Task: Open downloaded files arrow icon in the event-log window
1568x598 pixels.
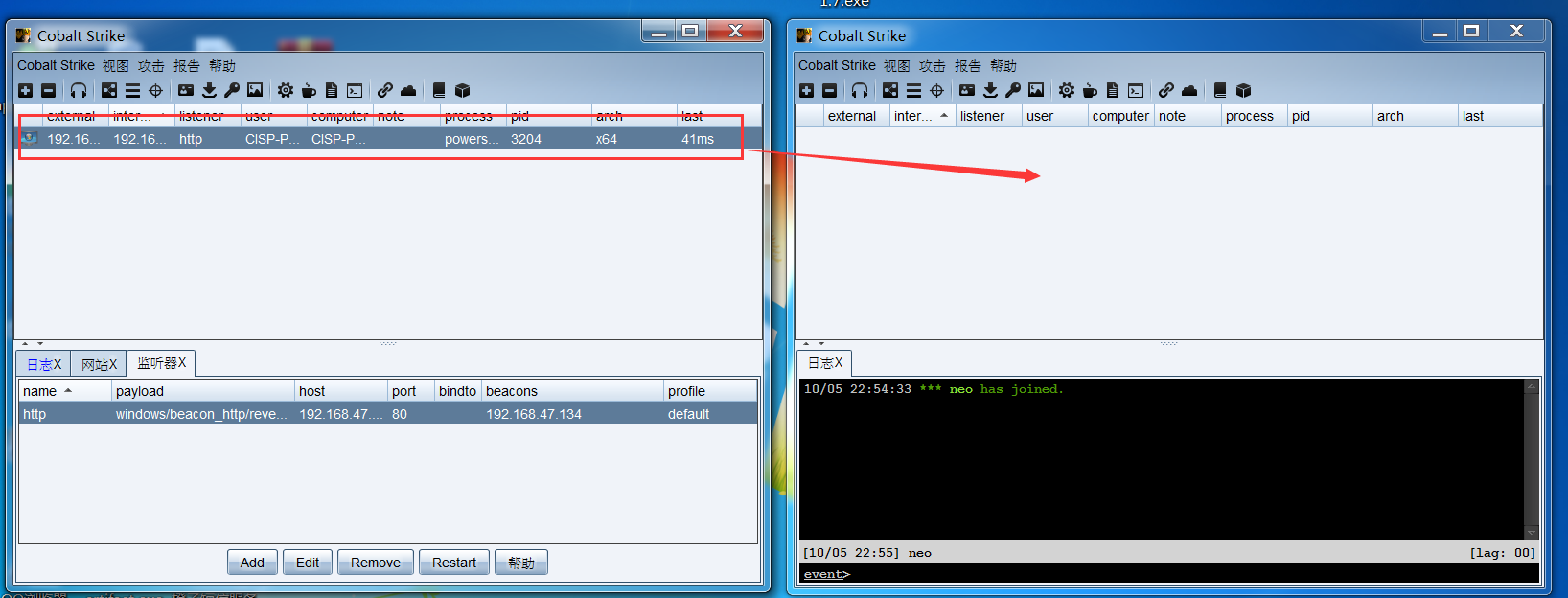Action: tap(990, 90)
